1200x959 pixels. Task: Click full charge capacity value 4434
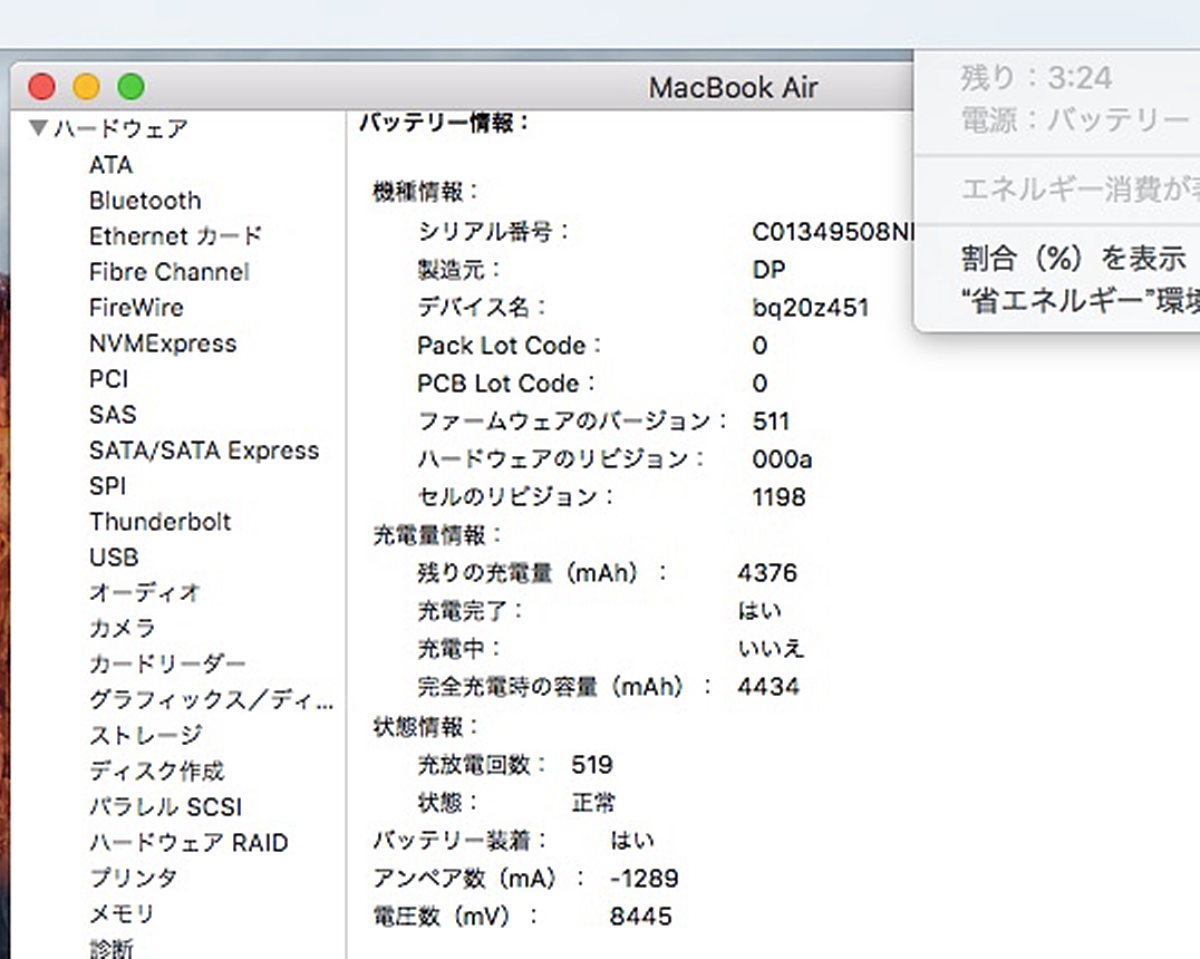tap(768, 687)
